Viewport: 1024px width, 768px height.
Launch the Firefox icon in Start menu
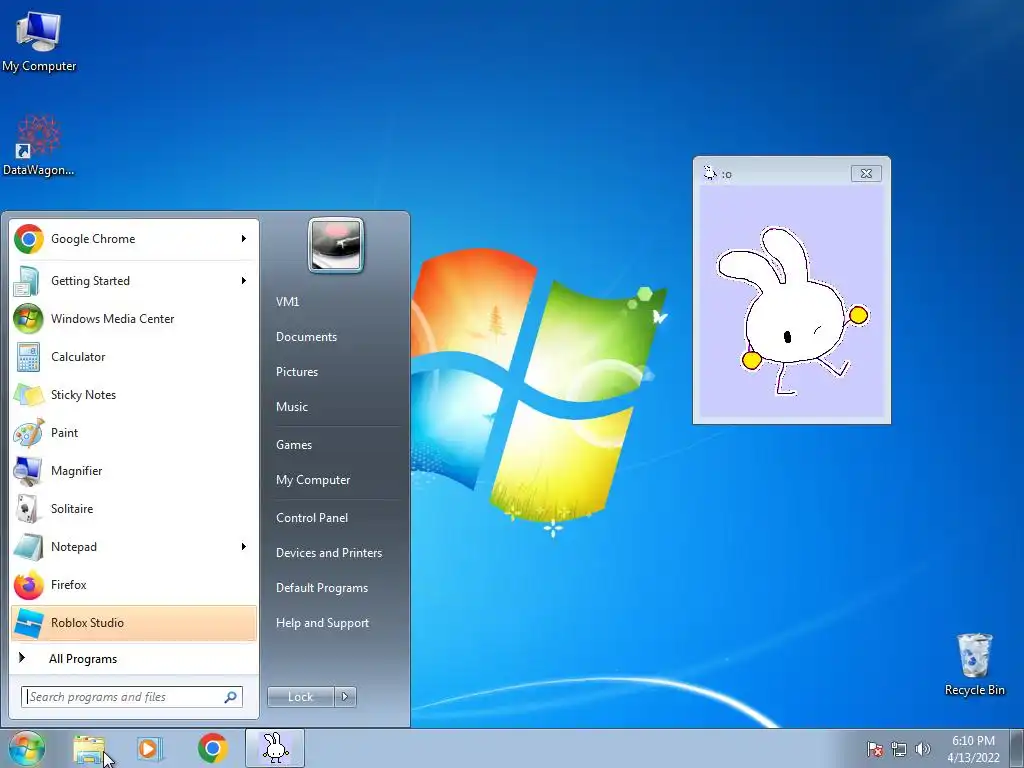click(29, 584)
